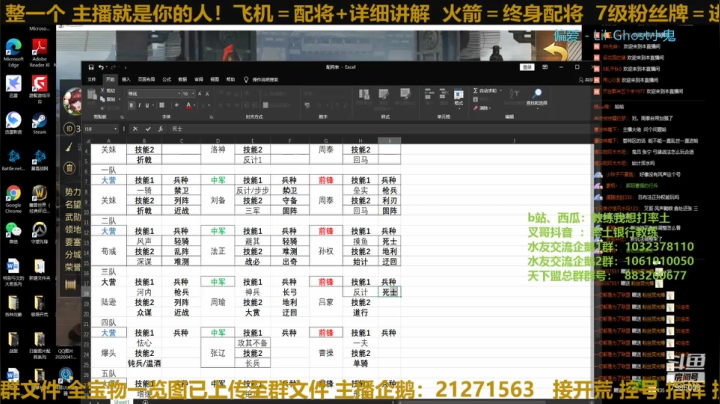Click the decrease font size icon
720x404 pixels.
coord(207,94)
